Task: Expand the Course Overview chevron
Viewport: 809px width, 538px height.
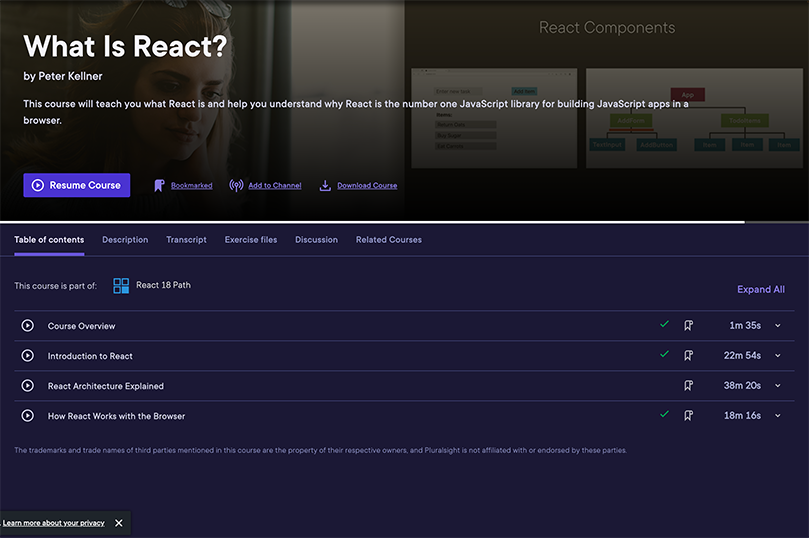Action: tap(778, 325)
